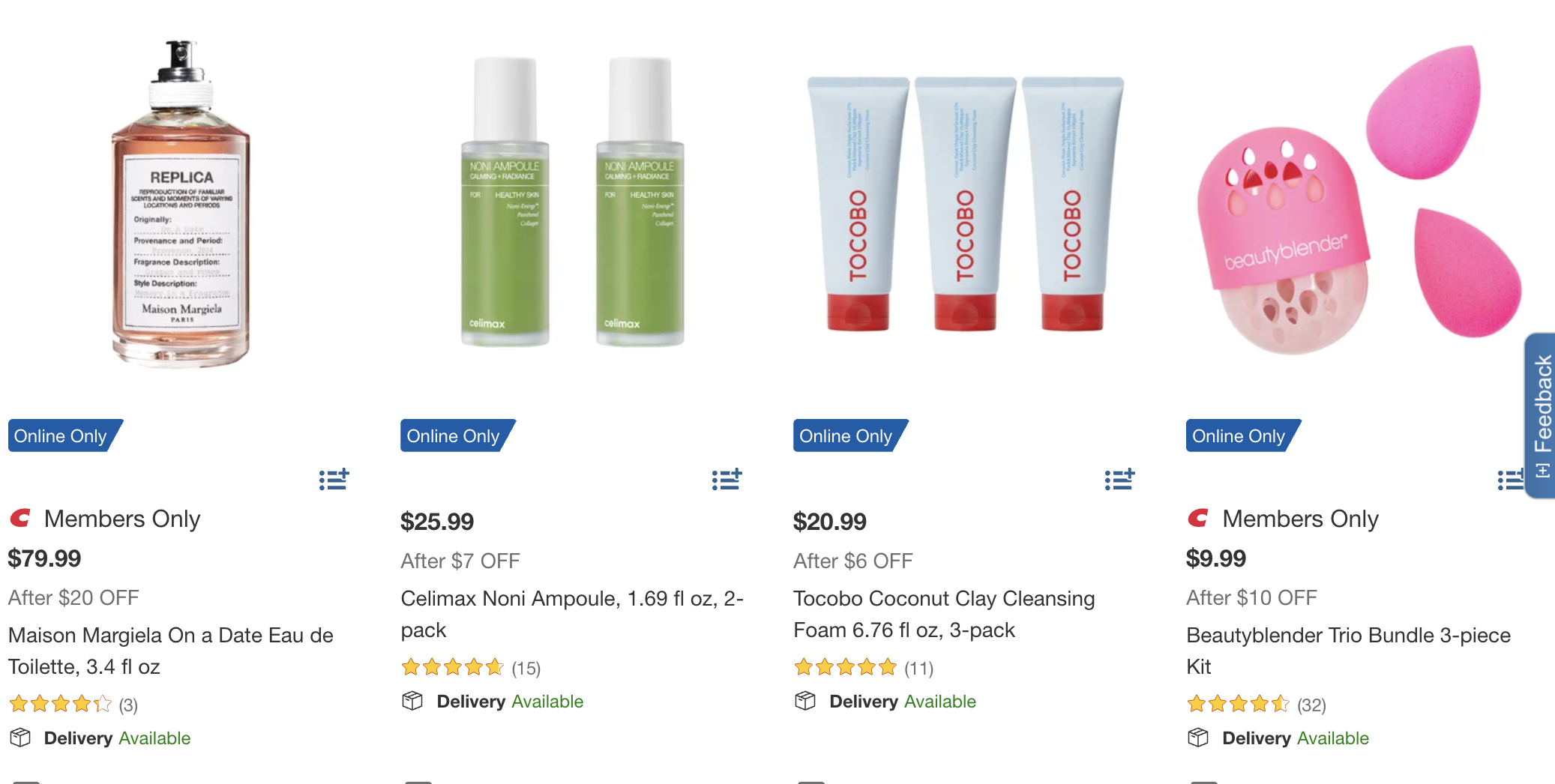Viewport: 1555px width, 784px height.
Task: Add Beautyblender Trio Bundle to list icon
Action: [1511, 479]
